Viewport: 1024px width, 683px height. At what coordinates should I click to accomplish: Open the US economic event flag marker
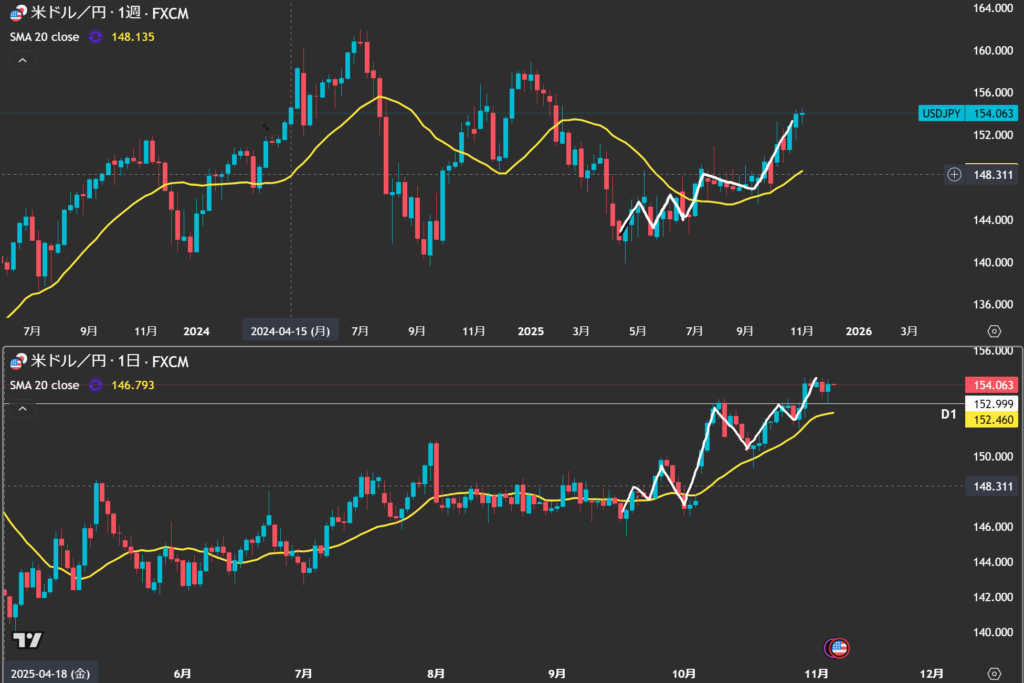[x=838, y=648]
